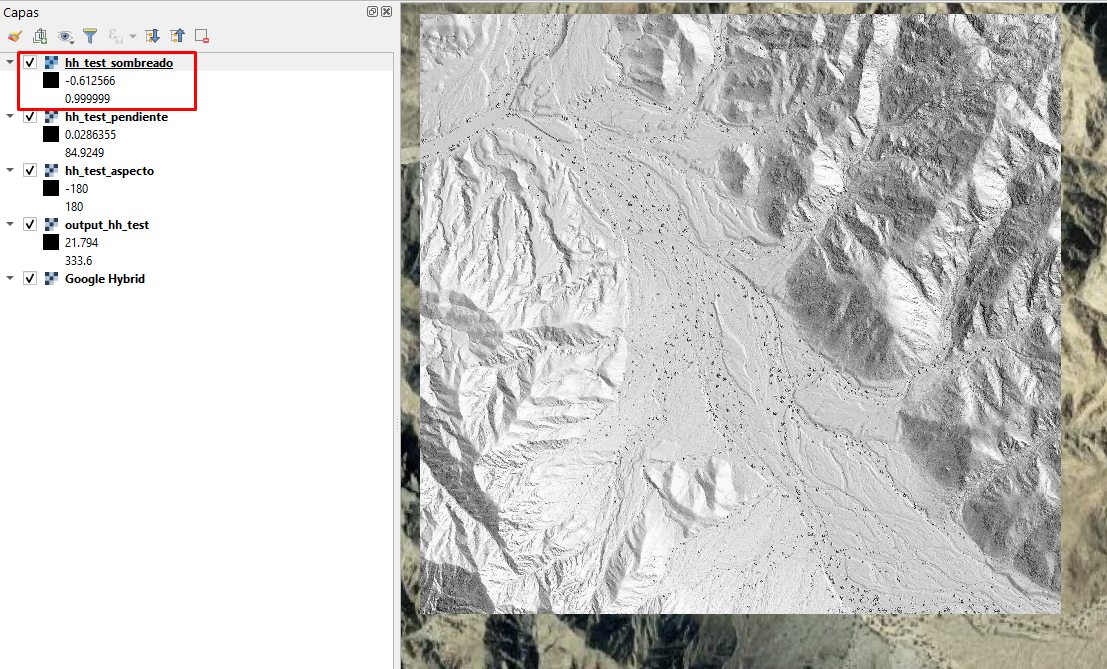
Task: Disable the Google Hybrid layer checkbox
Action: [x=29, y=278]
